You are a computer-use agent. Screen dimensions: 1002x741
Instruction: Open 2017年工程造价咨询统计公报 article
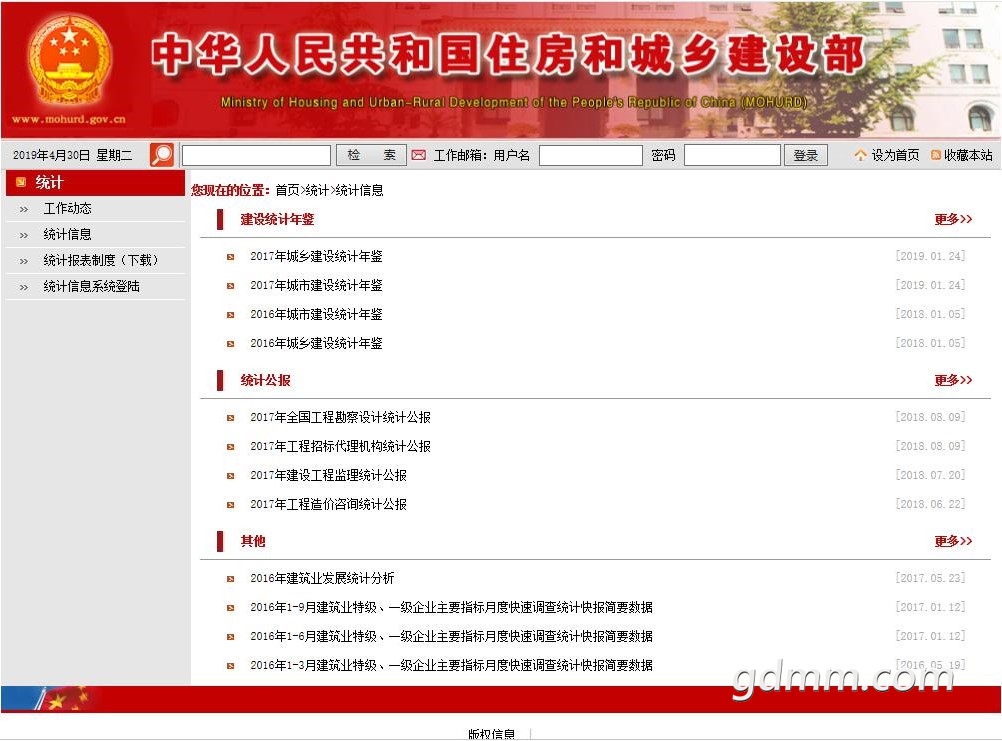click(x=328, y=504)
